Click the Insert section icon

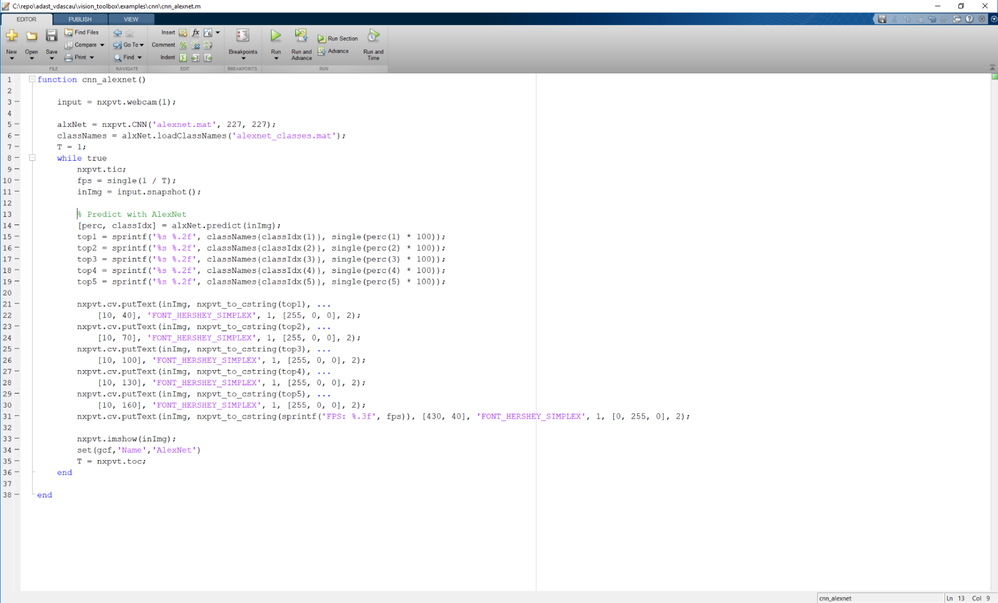(x=183, y=32)
